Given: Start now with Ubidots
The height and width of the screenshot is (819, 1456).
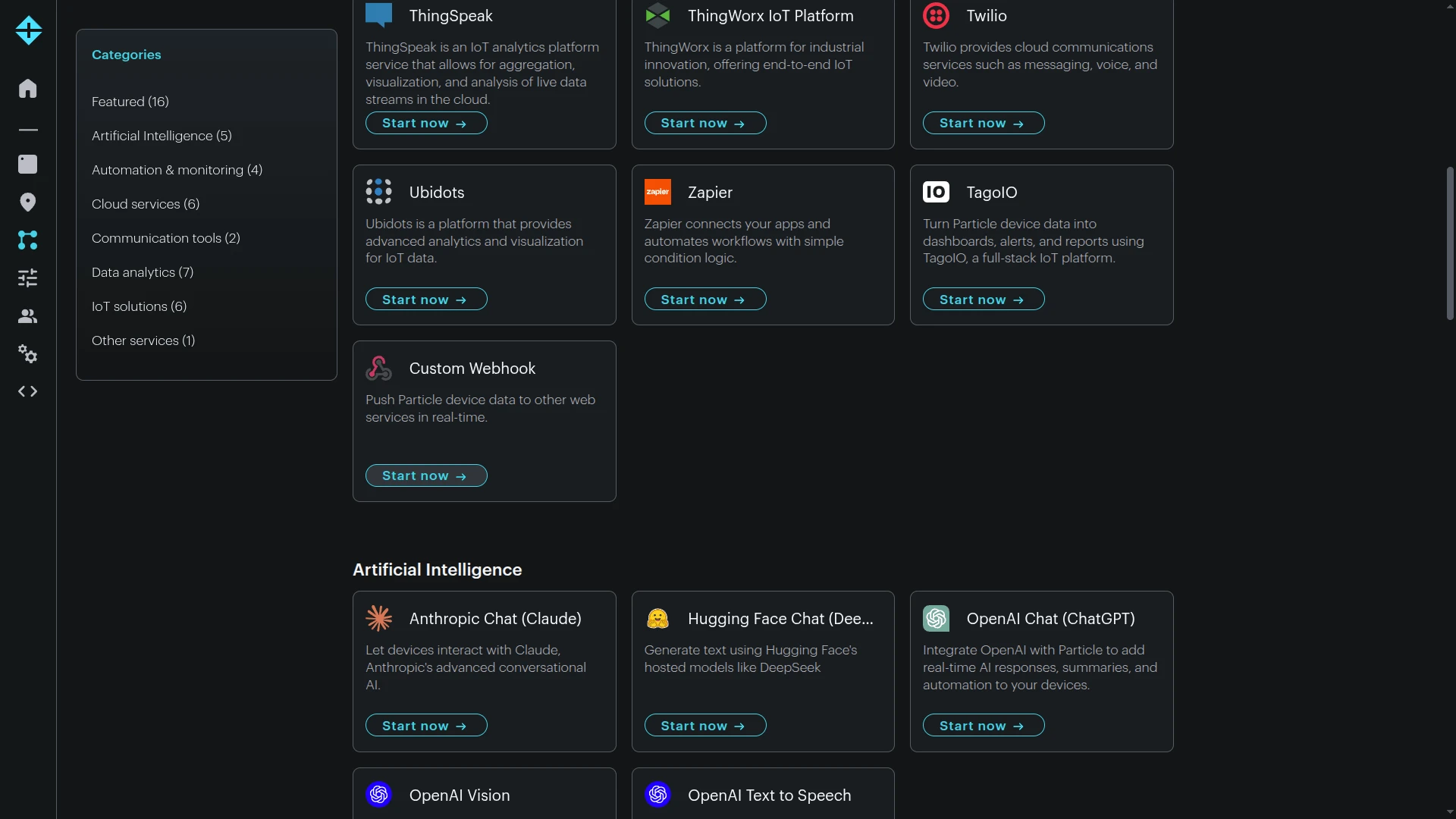Looking at the screenshot, I should coord(426,300).
